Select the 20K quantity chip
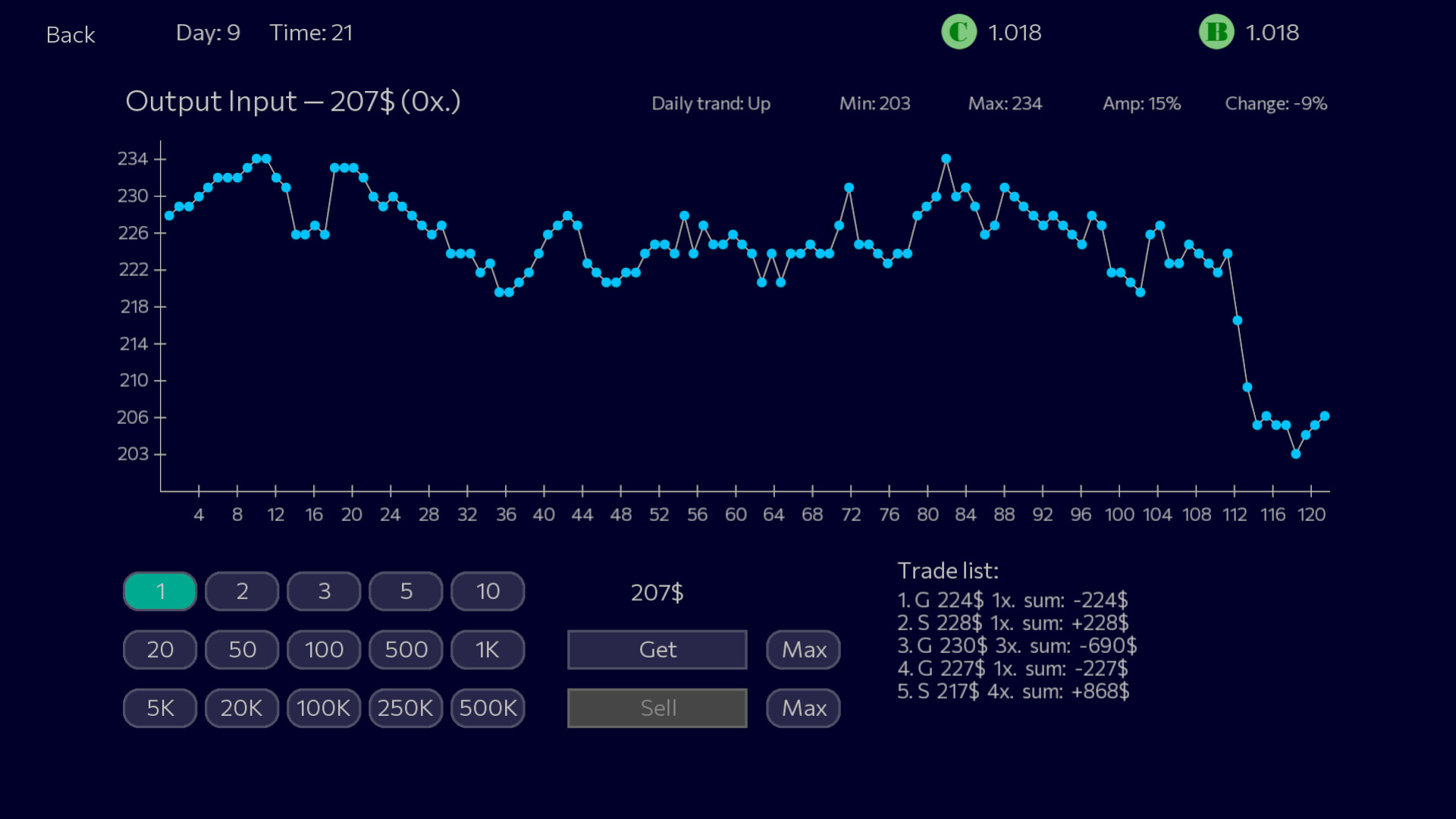The height and width of the screenshot is (819, 1456). [241, 708]
